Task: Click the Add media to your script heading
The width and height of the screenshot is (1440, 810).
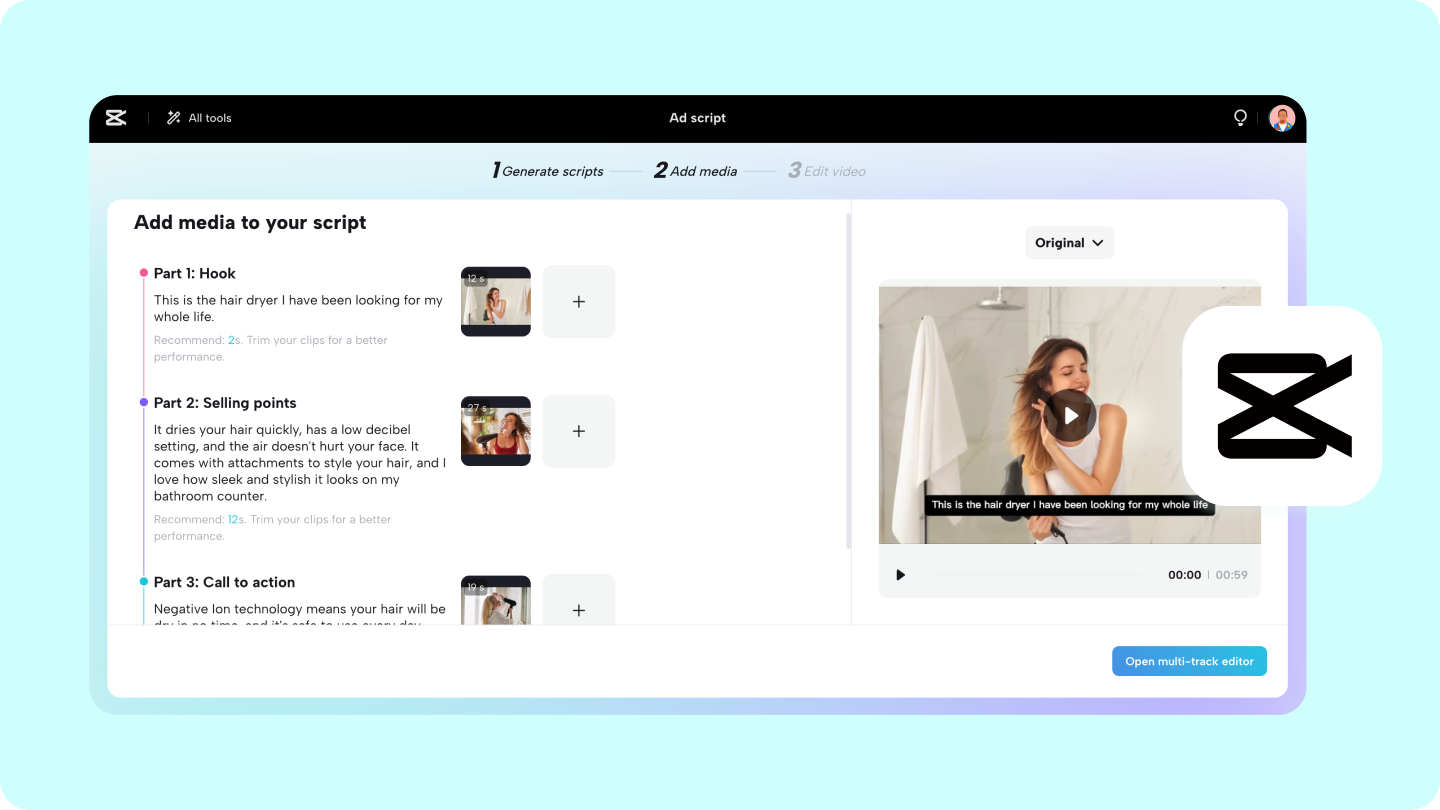Action: pyautogui.click(x=250, y=223)
